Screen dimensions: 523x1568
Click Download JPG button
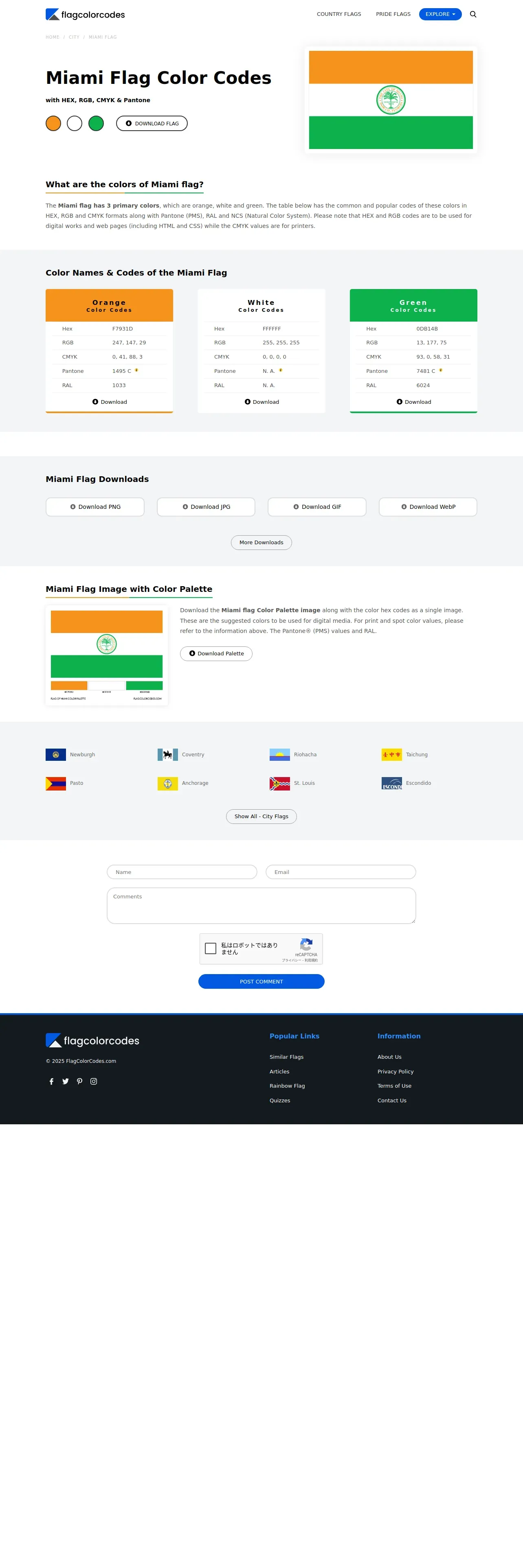tap(206, 507)
